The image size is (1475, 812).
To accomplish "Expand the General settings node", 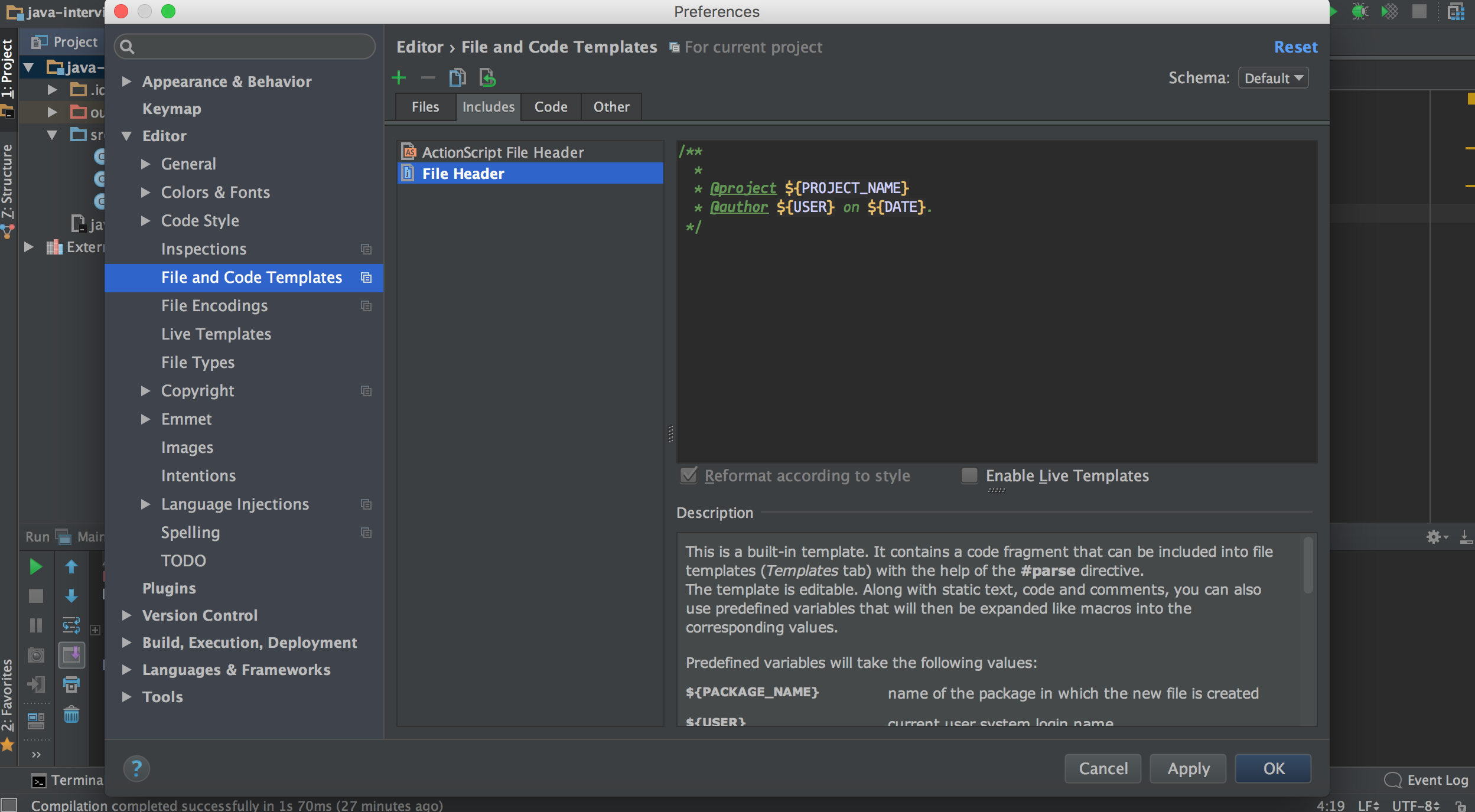I will (x=145, y=164).
